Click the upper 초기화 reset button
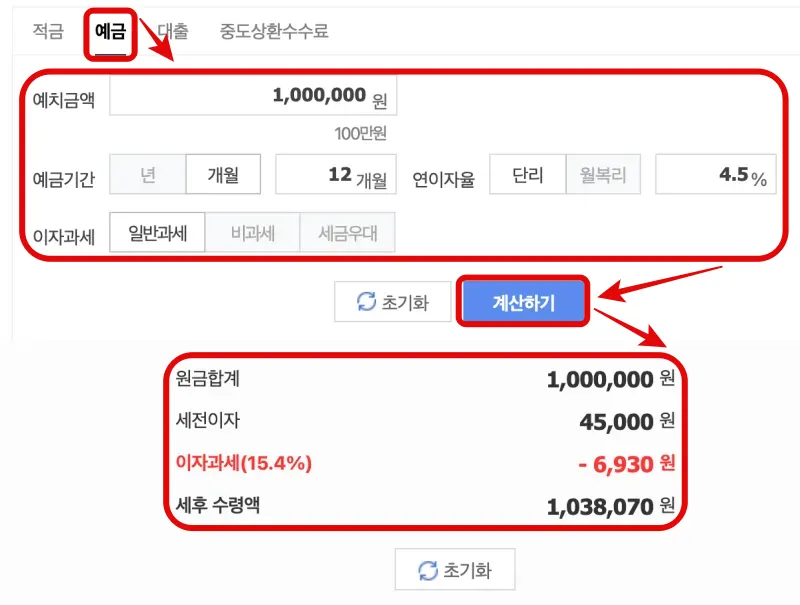The image size is (800, 605). [x=393, y=302]
